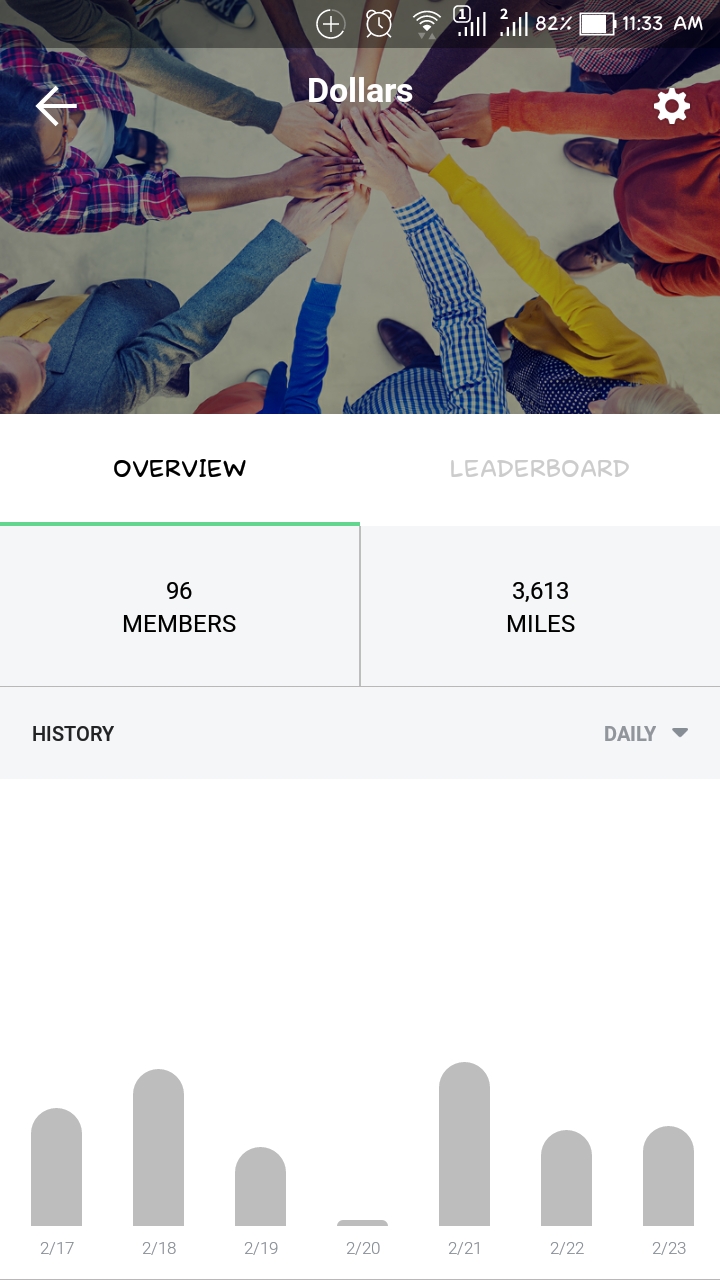Viewport: 720px width, 1280px height.
Task: Open the 3,613 Miles panel
Action: click(541, 606)
